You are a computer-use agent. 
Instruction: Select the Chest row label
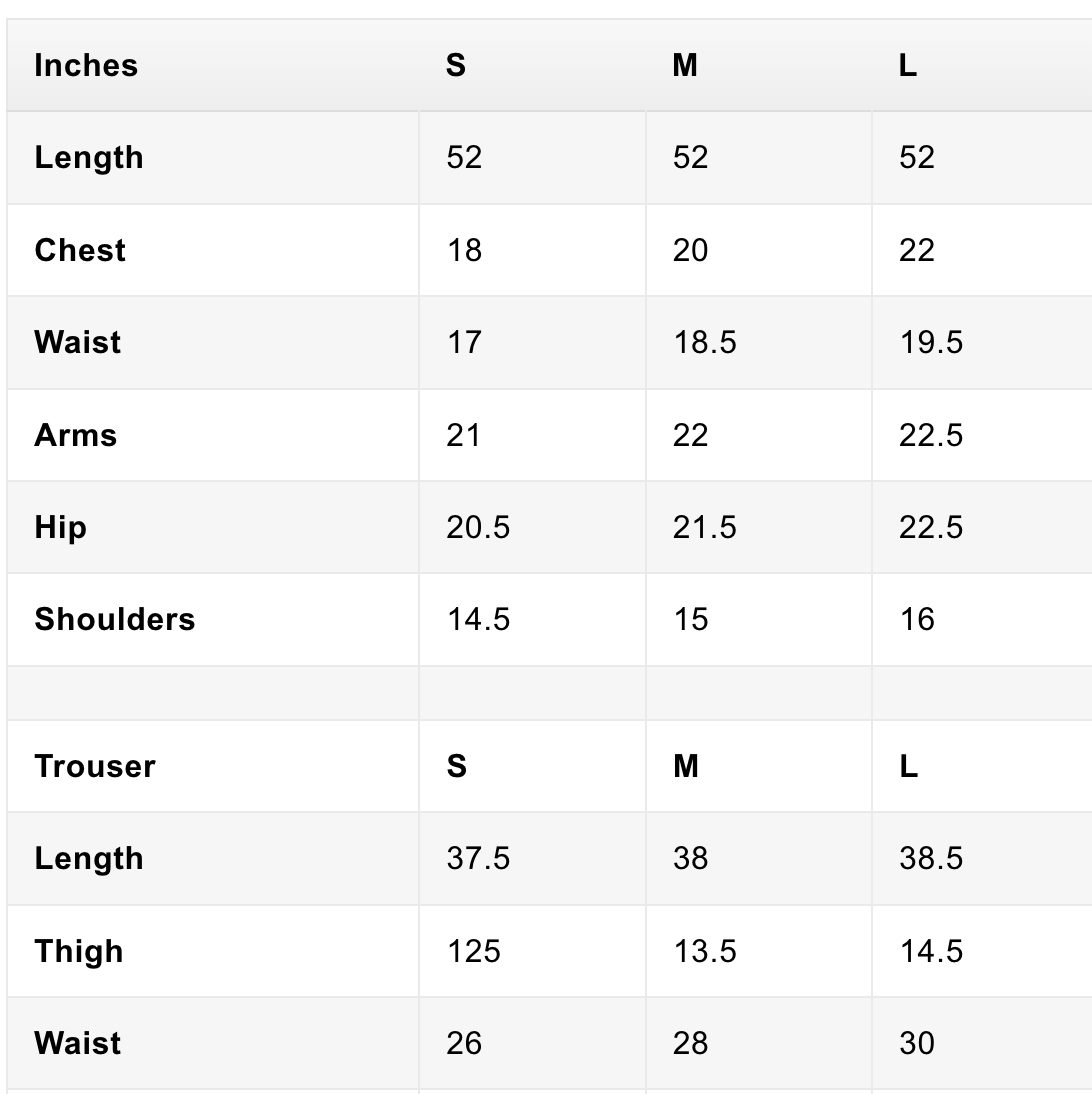tap(80, 250)
